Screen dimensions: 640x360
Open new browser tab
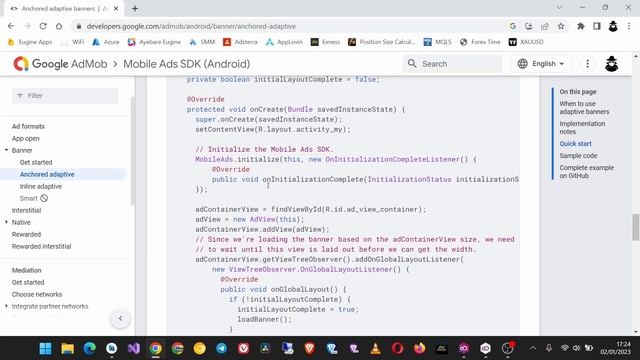click(x=135, y=8)
